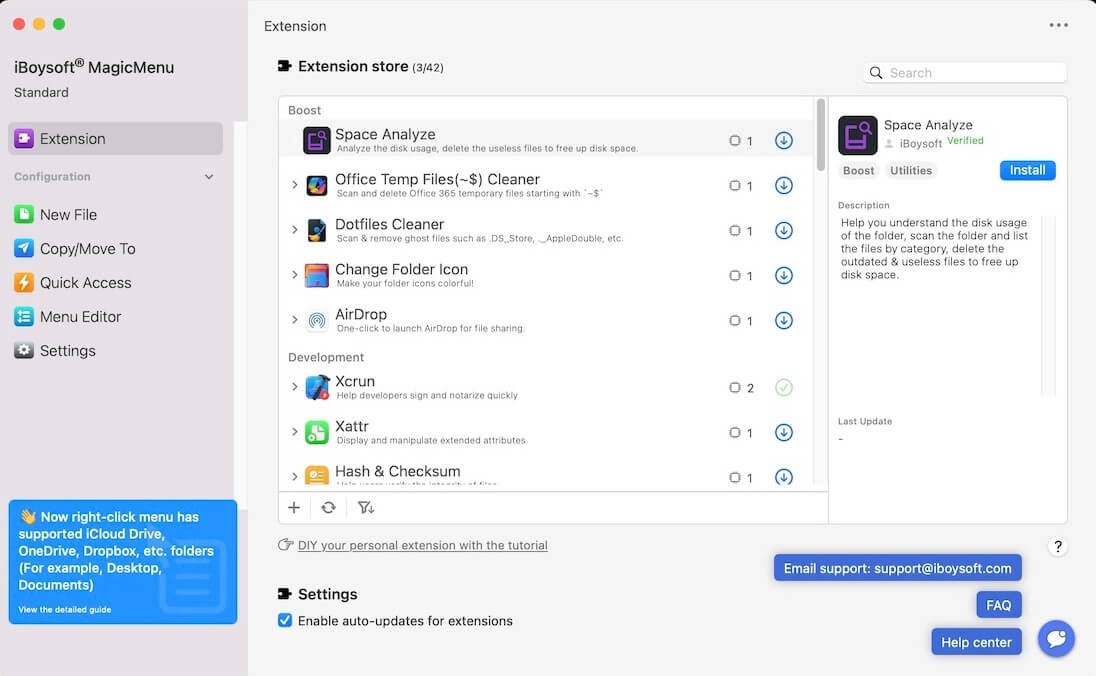Download the AirDrop extension
The width and height of the screenshot is (1096, 676).
coord(784,320)
